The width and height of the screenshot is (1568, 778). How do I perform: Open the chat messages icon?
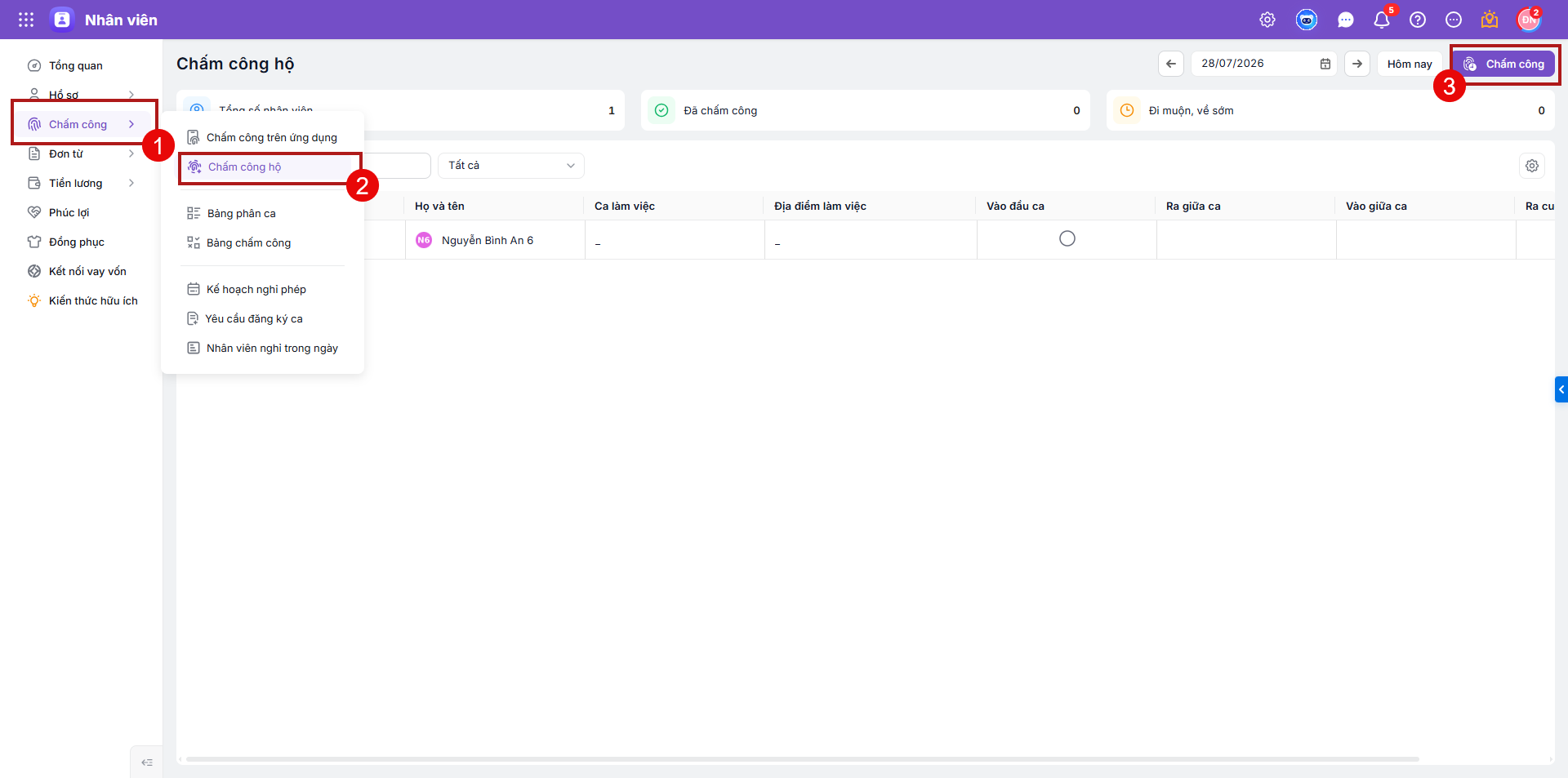coord(1346,20)
